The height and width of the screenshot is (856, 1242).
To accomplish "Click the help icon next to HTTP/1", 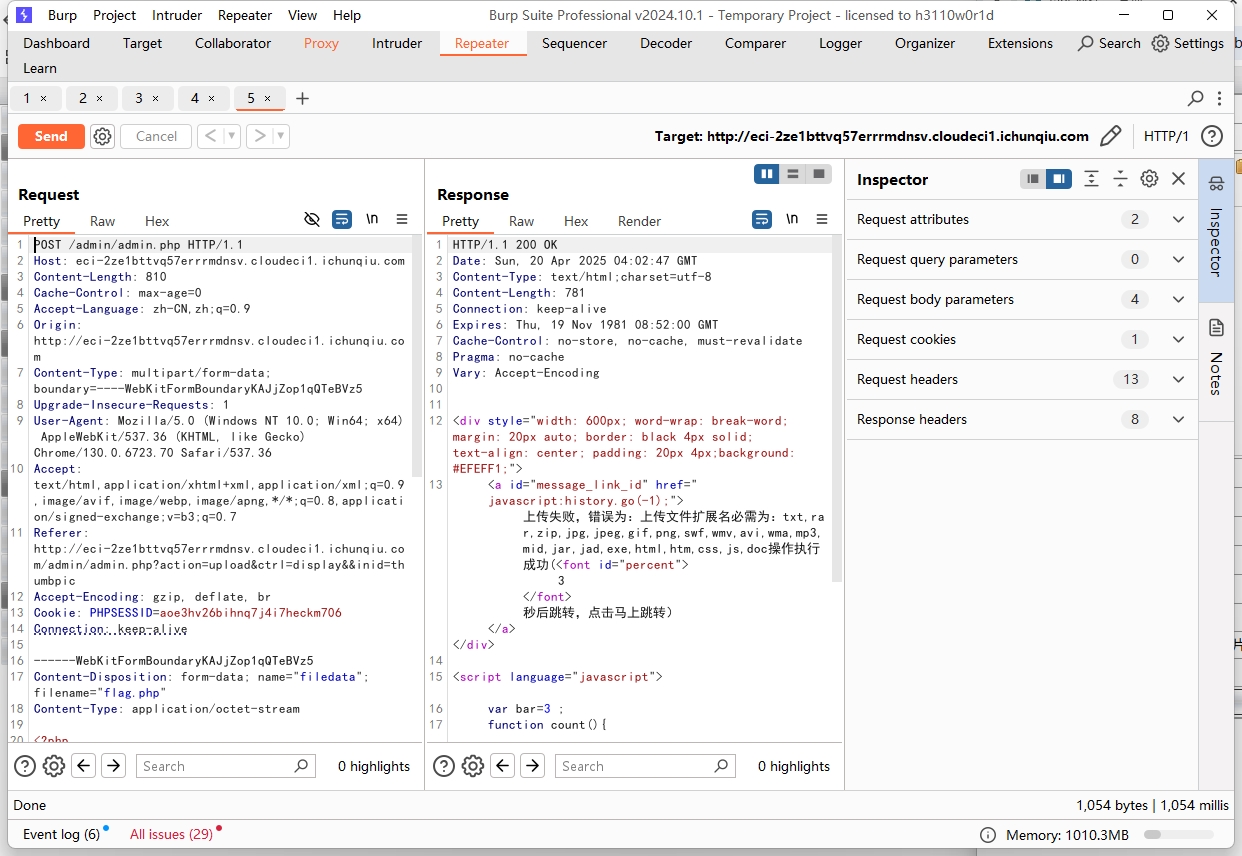I will point(1212,136).
